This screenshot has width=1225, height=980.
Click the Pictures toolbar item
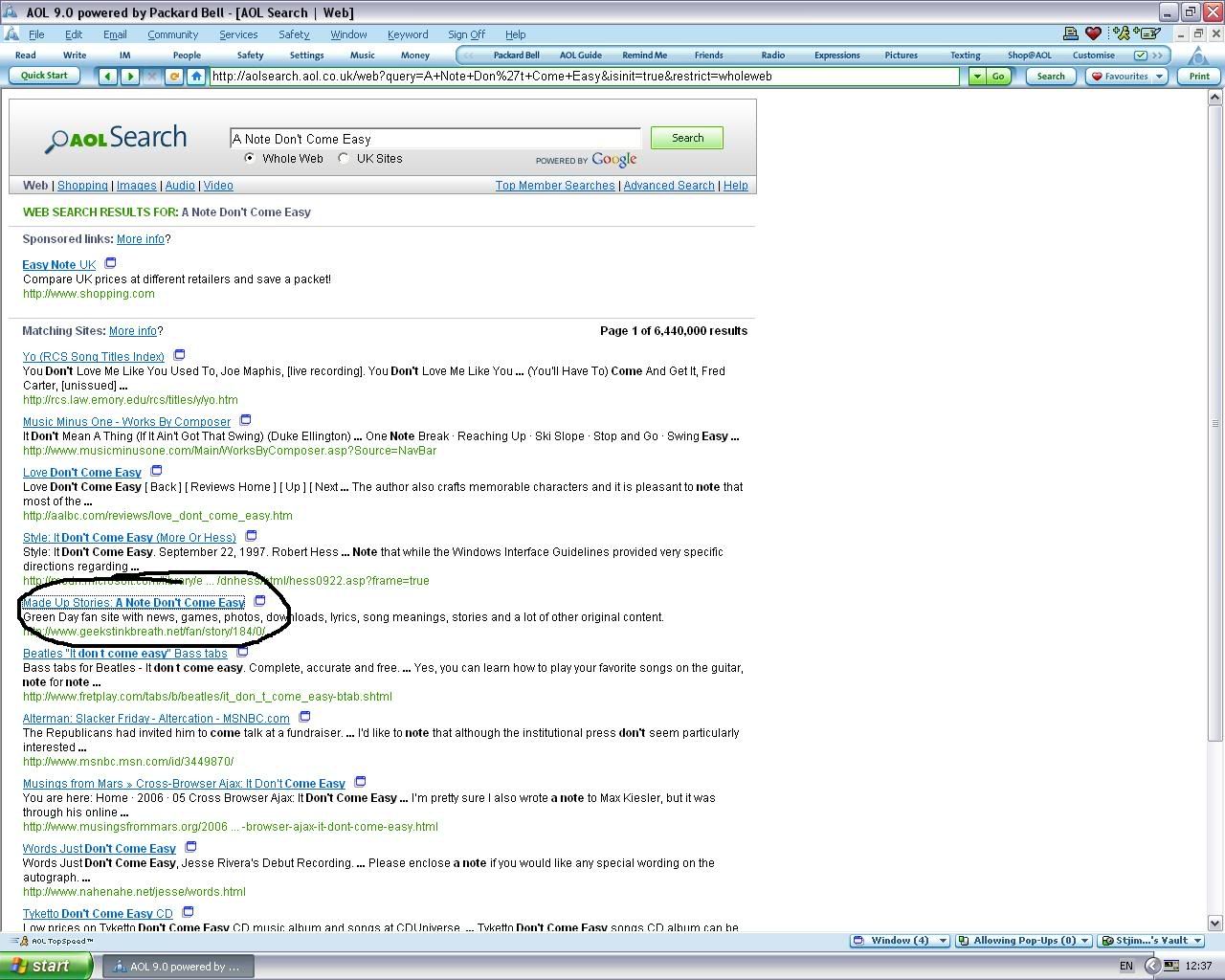tap(901, 56)
